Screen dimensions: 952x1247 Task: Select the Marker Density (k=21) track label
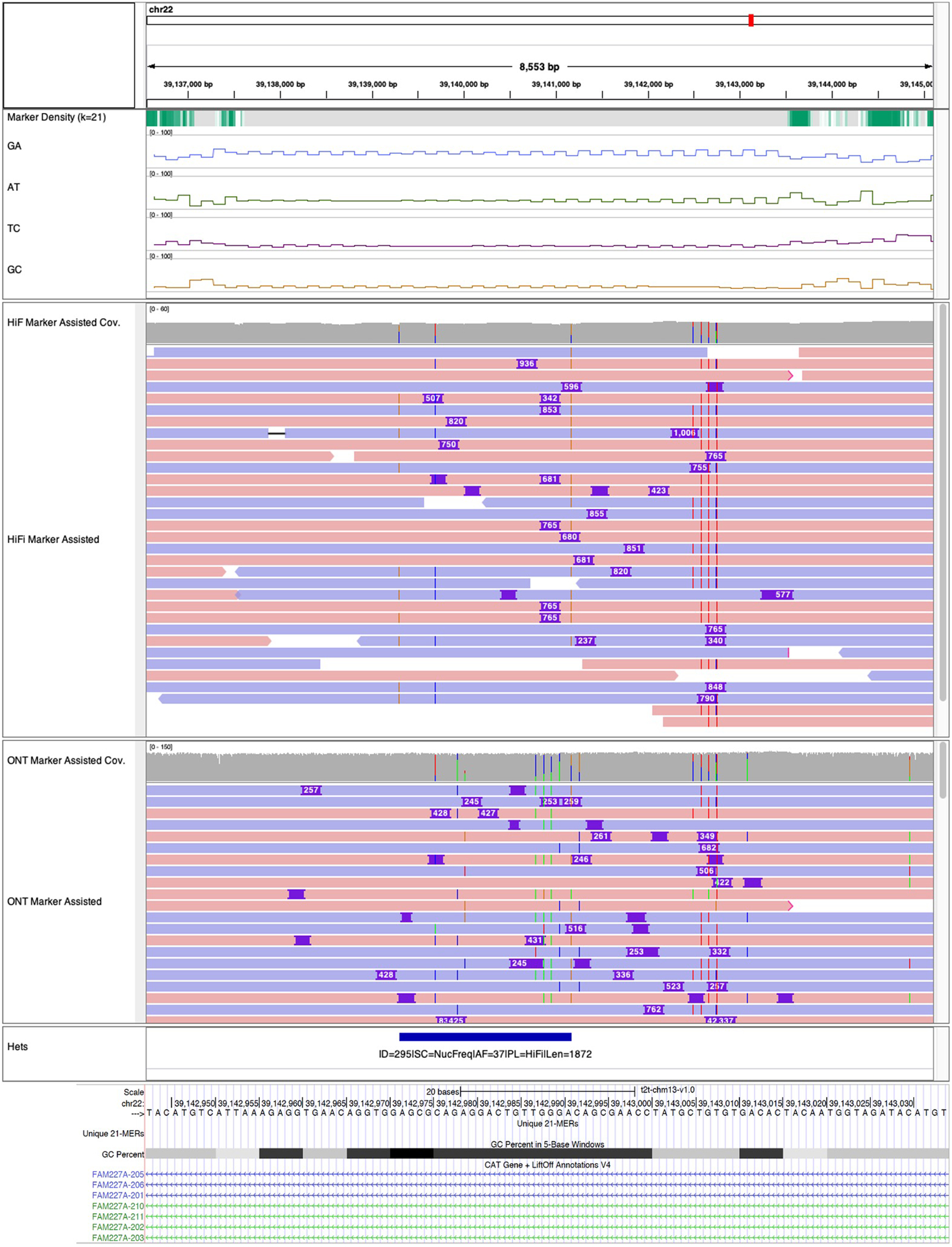56,118
